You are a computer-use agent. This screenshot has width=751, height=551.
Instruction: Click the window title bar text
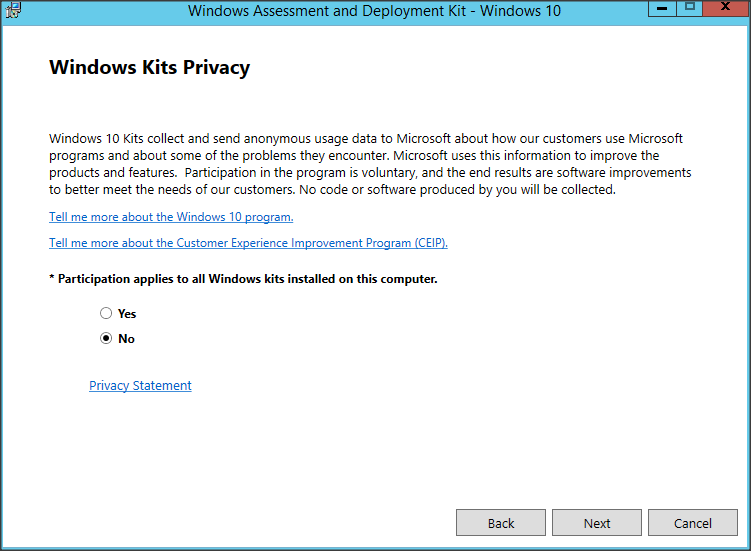tap(374, 11)
